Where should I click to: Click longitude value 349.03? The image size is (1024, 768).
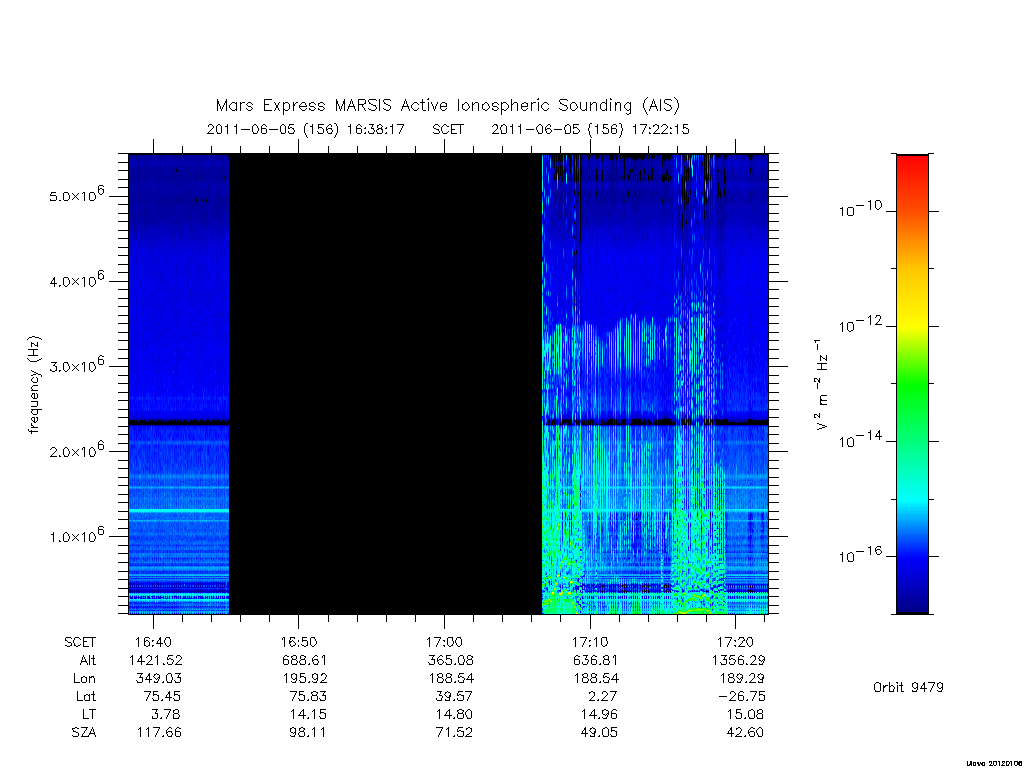click(x=159, y=679)
